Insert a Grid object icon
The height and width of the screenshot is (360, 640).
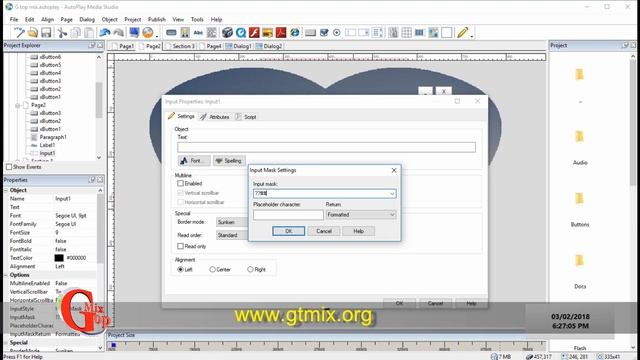[407, 33]
